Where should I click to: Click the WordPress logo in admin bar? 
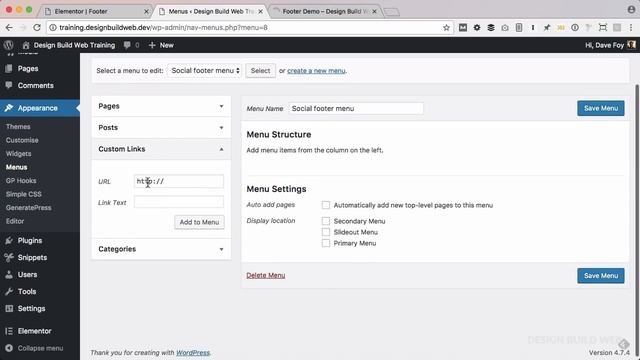coord(9,45)
